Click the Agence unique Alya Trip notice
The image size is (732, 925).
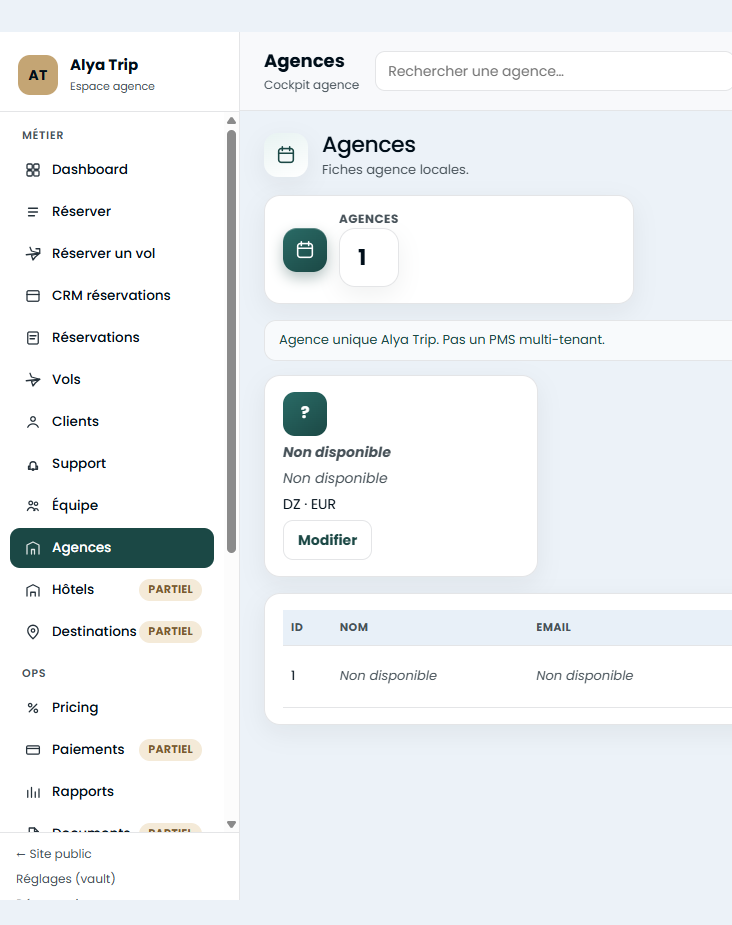click(x=442, y=340)
